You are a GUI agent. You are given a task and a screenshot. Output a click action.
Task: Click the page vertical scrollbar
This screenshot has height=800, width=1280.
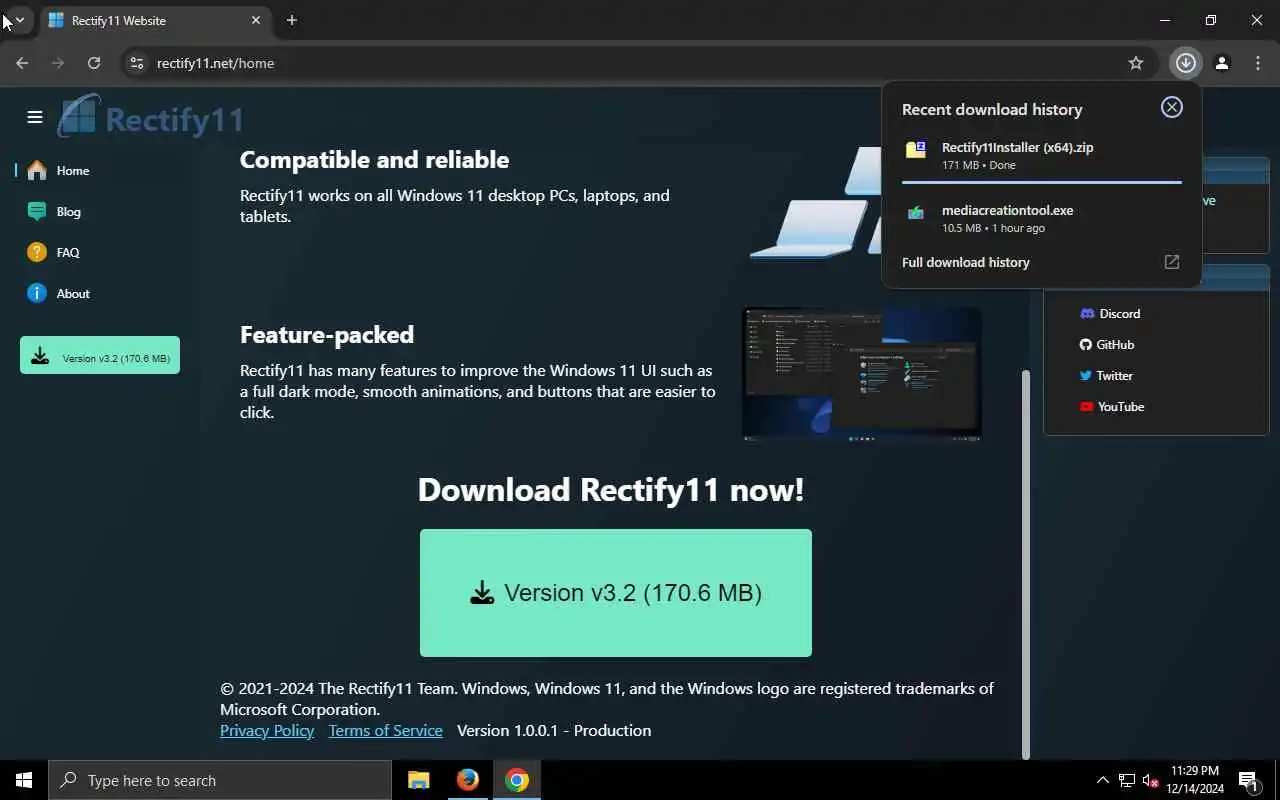tap(1025, 565)
